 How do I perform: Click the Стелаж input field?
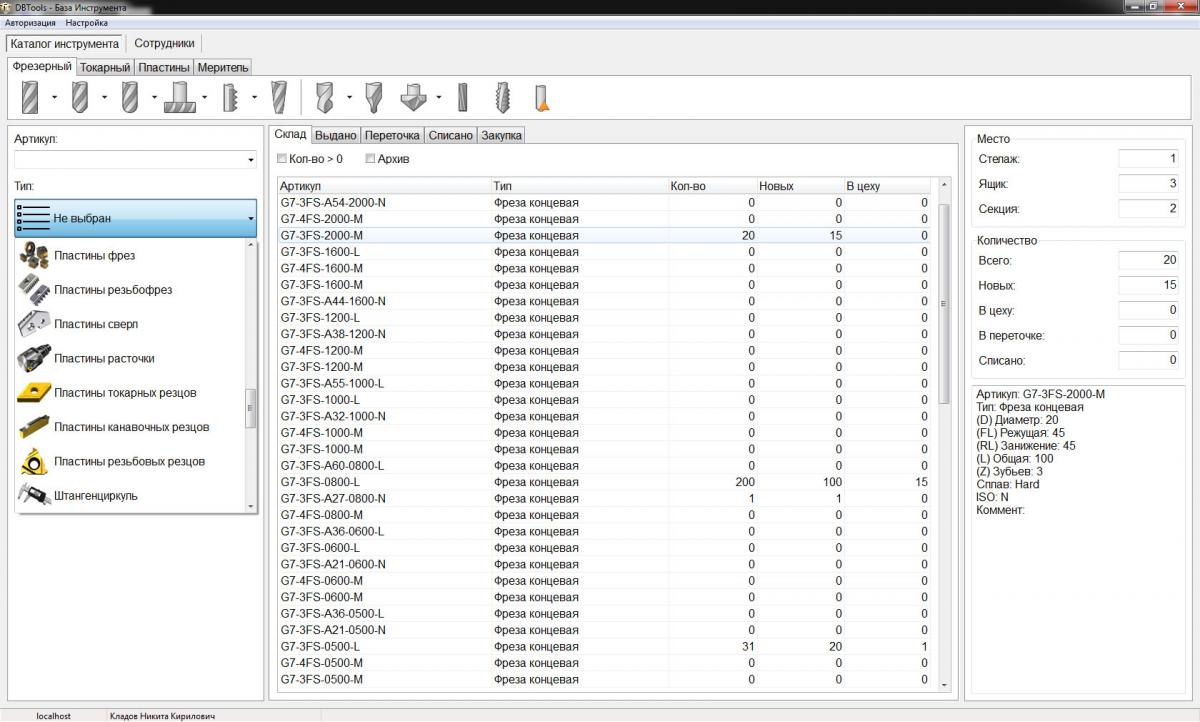pyautogui.click(x=1148, y=159)
